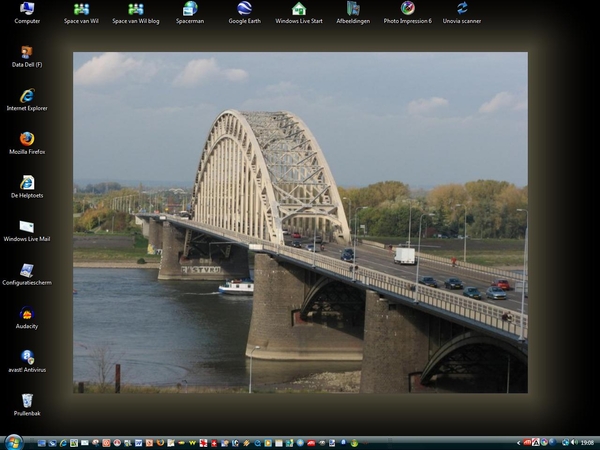This screenshot has width=600, height=450.
Task: Select the Spacerman desktop icon
Action: pos(190,9)
